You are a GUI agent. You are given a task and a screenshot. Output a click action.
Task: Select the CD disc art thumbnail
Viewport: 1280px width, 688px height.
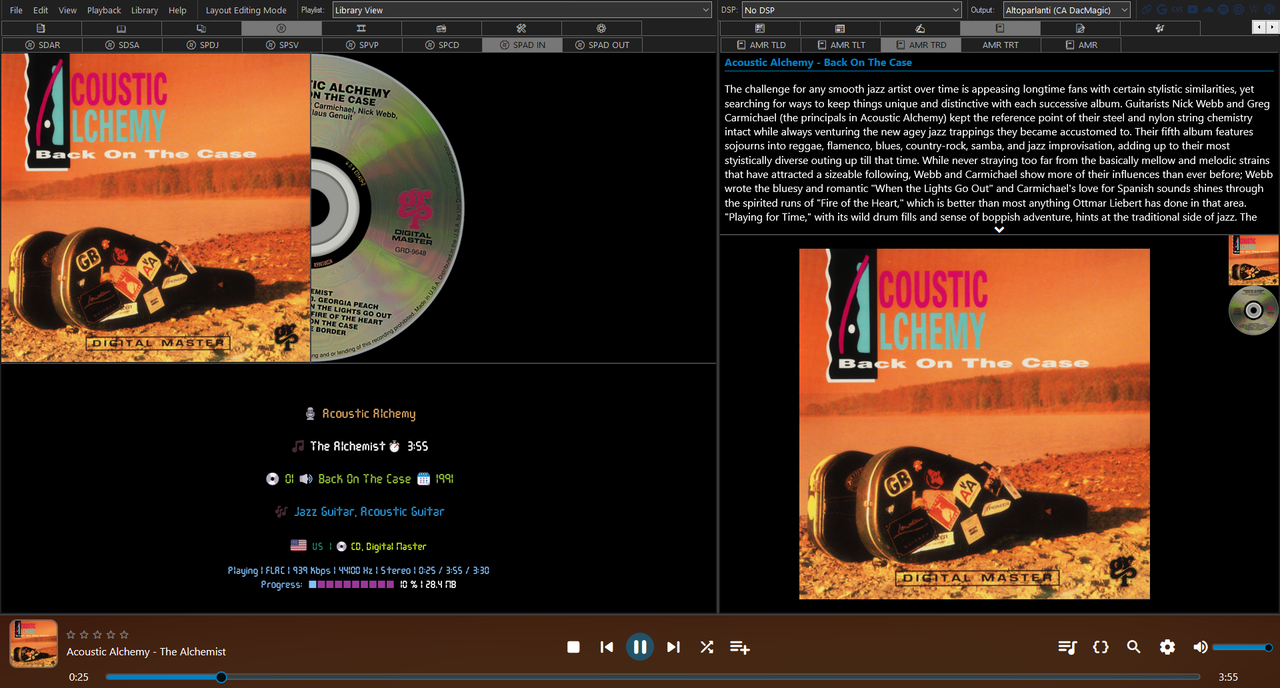(1253, 311)
